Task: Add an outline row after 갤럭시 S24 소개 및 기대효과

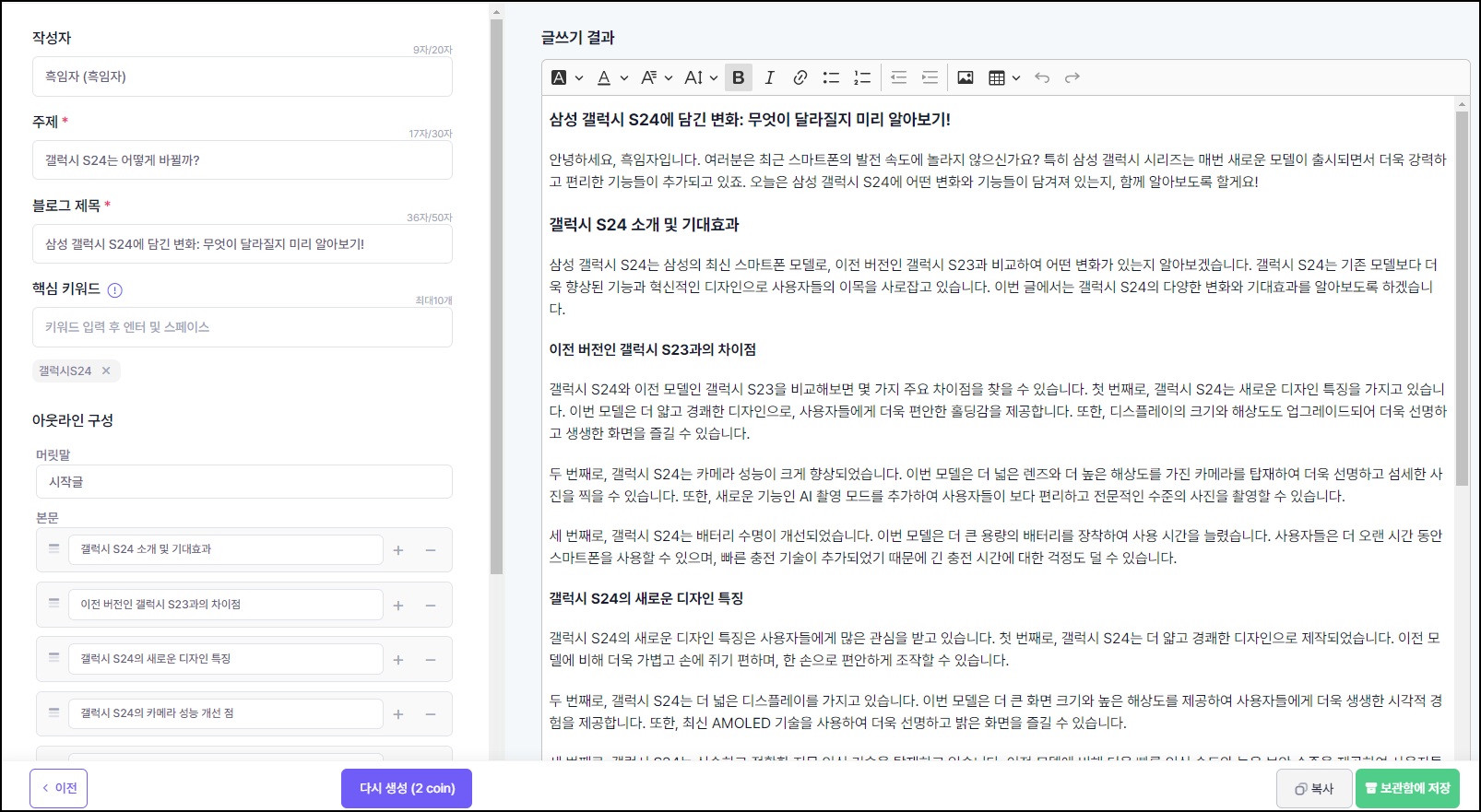Action: click(398, 550)
